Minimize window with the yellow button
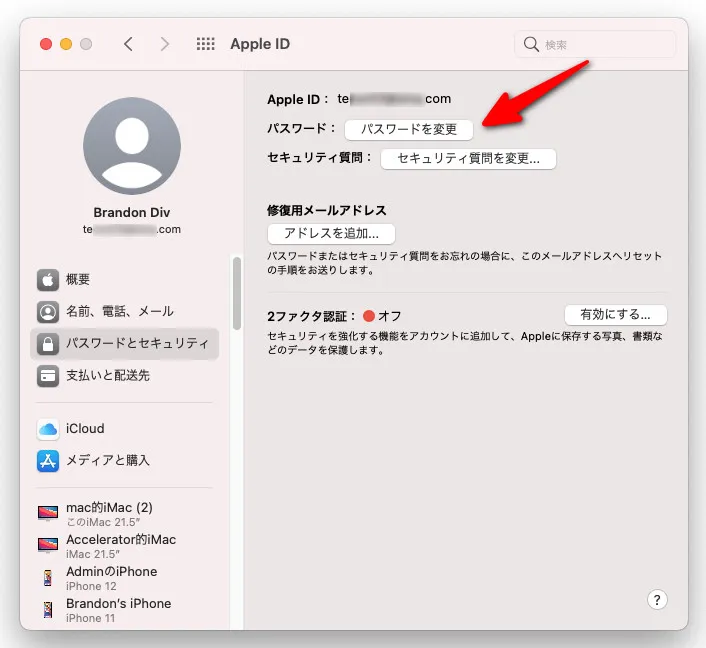706x648 pixels. coord(66,44)
